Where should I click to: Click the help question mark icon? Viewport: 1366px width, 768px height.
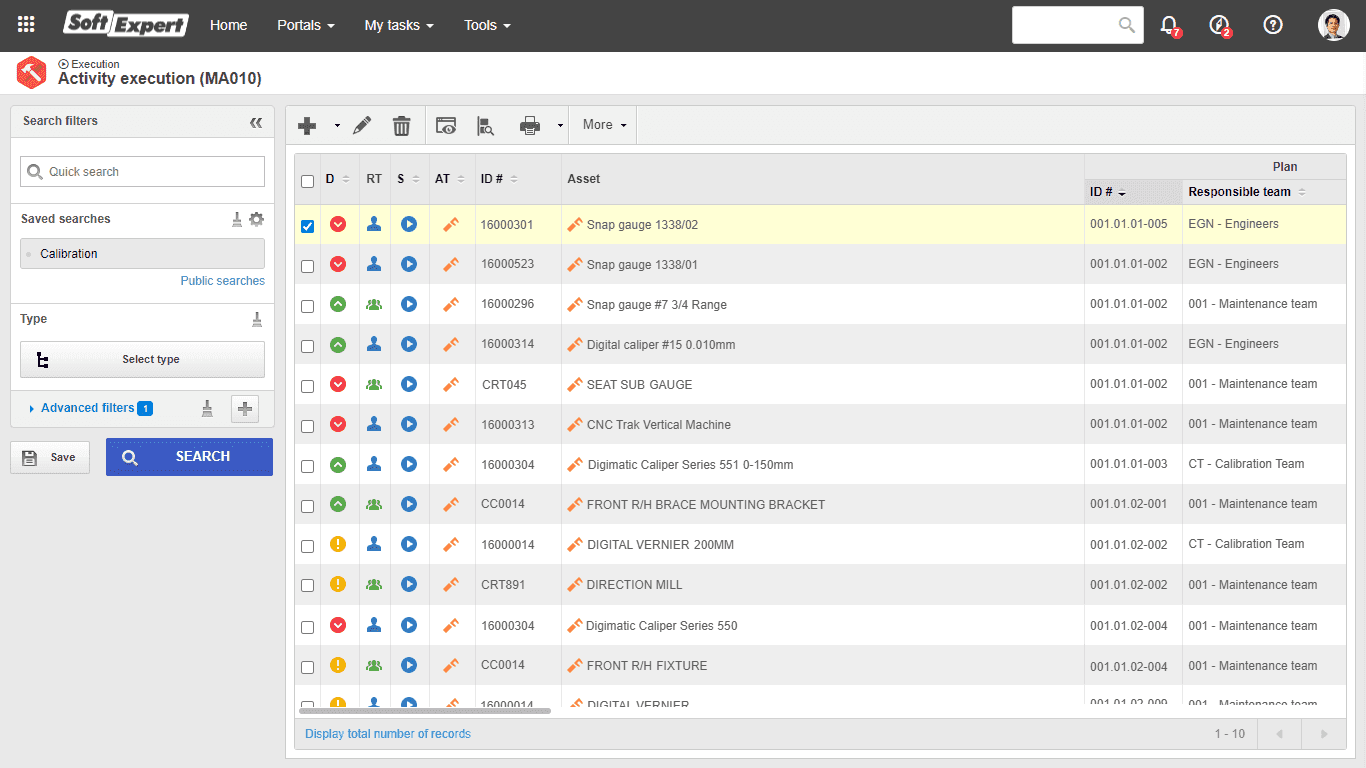[1273, 25]
